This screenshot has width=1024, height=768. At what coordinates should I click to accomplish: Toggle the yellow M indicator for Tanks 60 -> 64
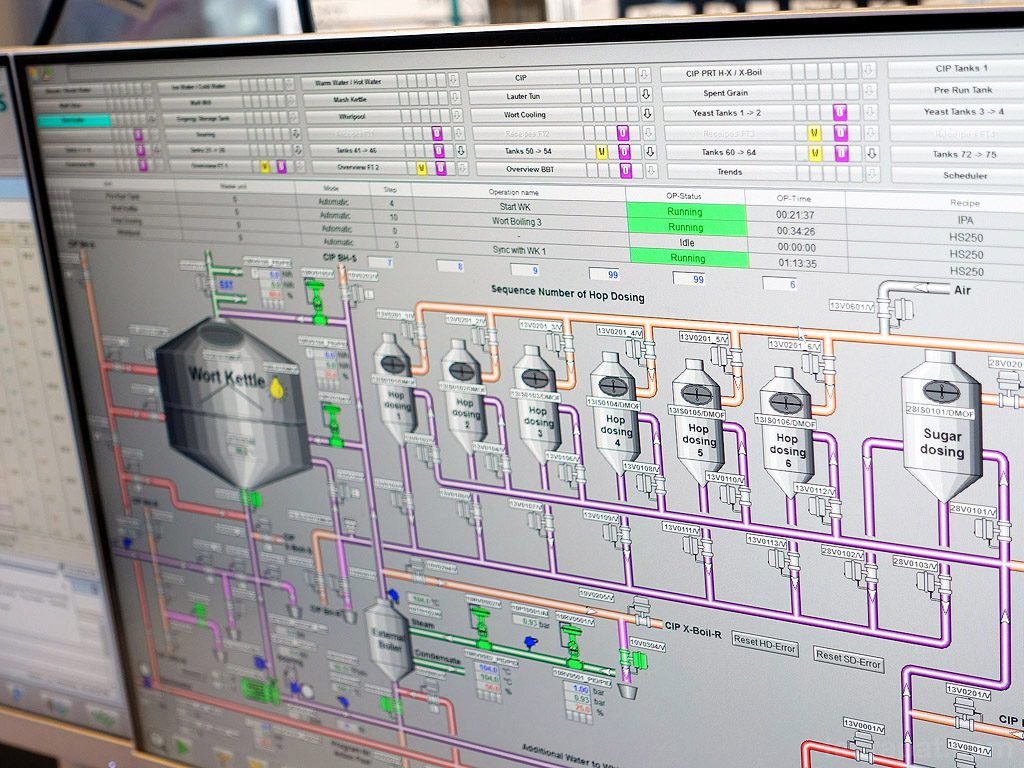[x=815, y=153]
